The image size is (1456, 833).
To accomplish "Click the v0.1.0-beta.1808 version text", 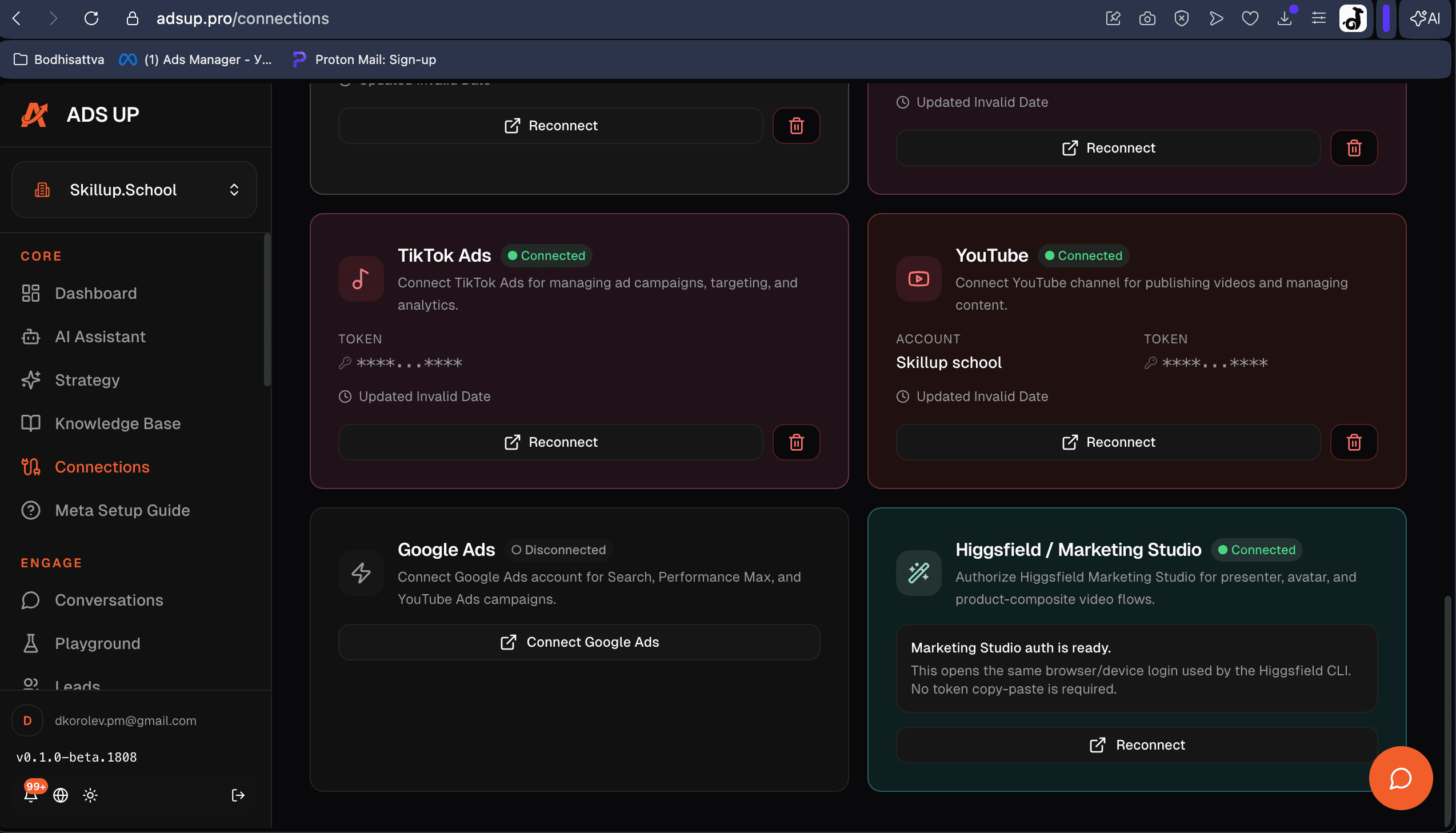I will (x=77, y=757).
